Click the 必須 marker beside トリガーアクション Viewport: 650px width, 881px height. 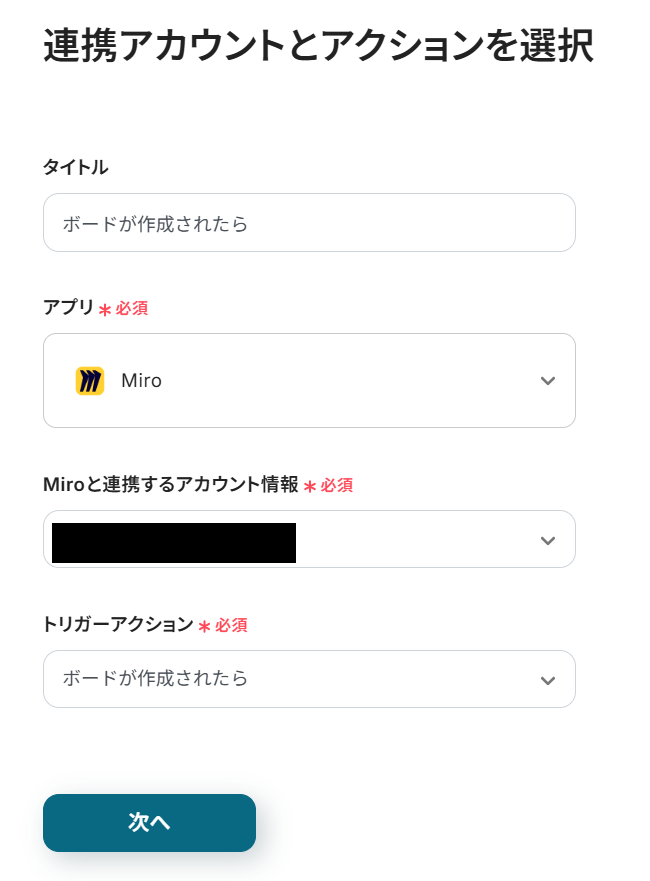(x=231, y=626)
